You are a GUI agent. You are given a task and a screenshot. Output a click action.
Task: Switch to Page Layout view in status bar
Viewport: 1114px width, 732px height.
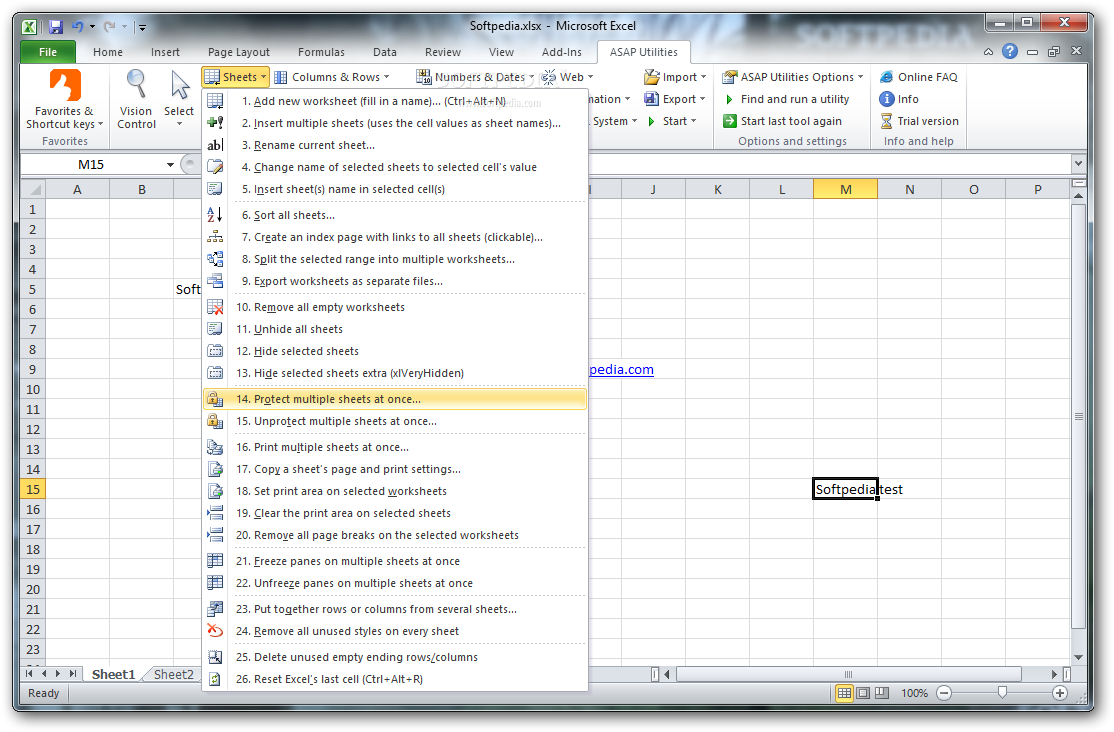click(x=862, y=693)
